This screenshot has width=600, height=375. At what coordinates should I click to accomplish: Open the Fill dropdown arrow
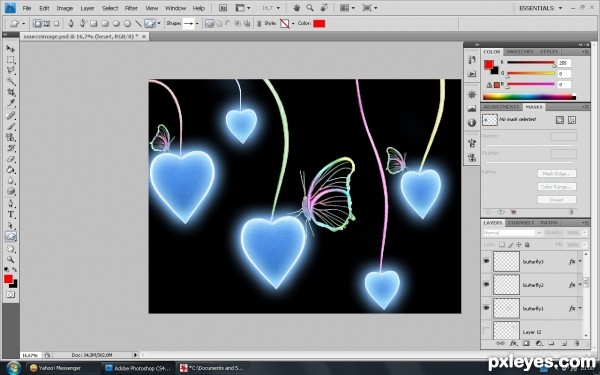pos(584,245)
